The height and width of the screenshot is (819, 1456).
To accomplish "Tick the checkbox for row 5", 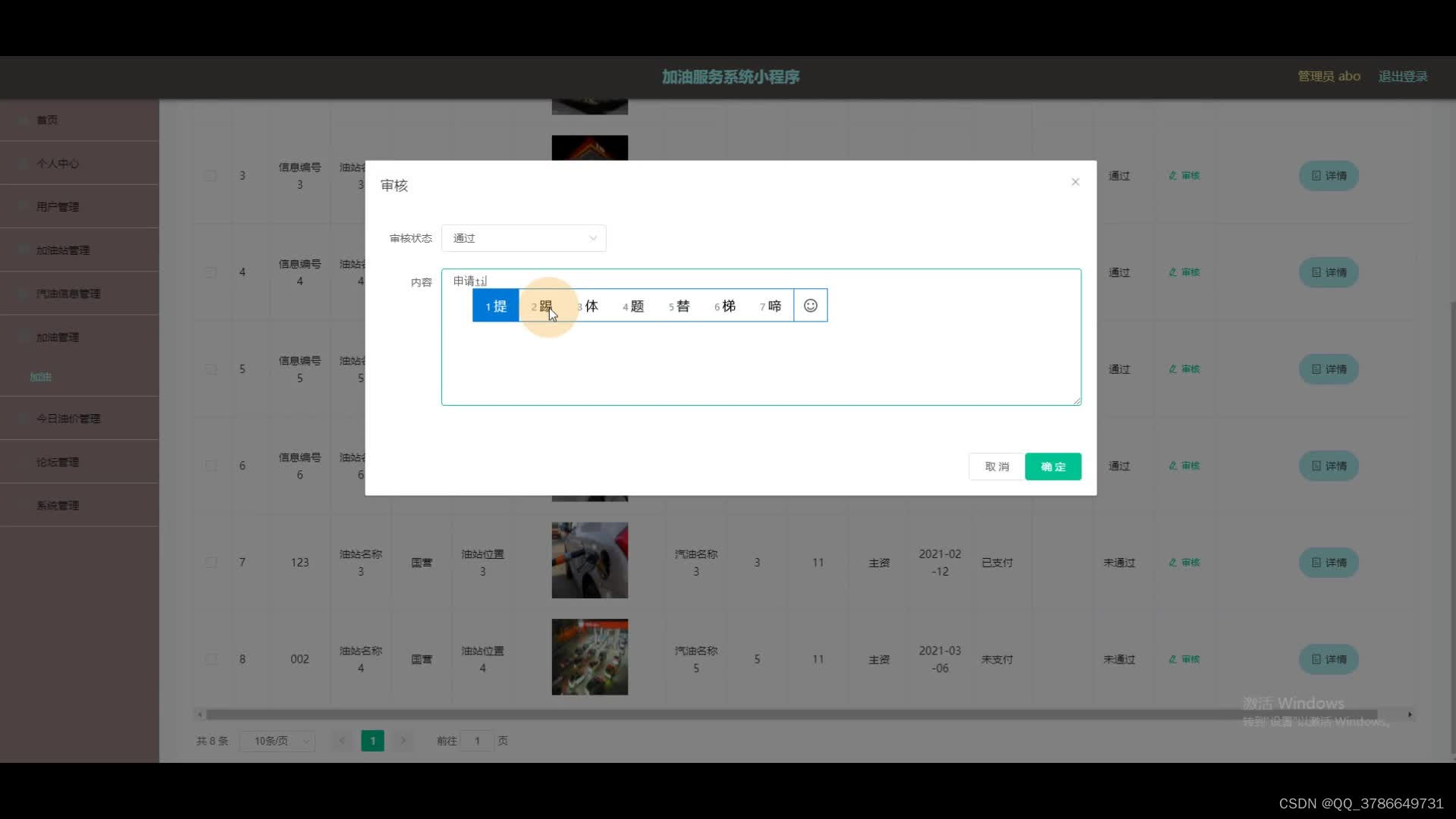I will (x=211, y=369).
